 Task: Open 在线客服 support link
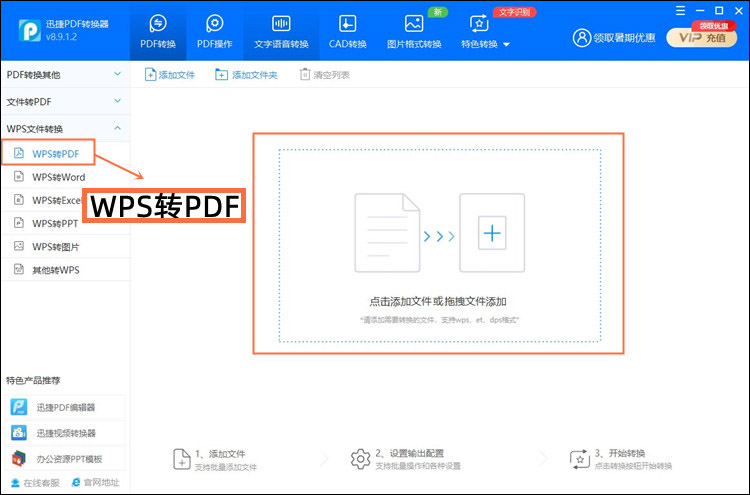[35, 483]
